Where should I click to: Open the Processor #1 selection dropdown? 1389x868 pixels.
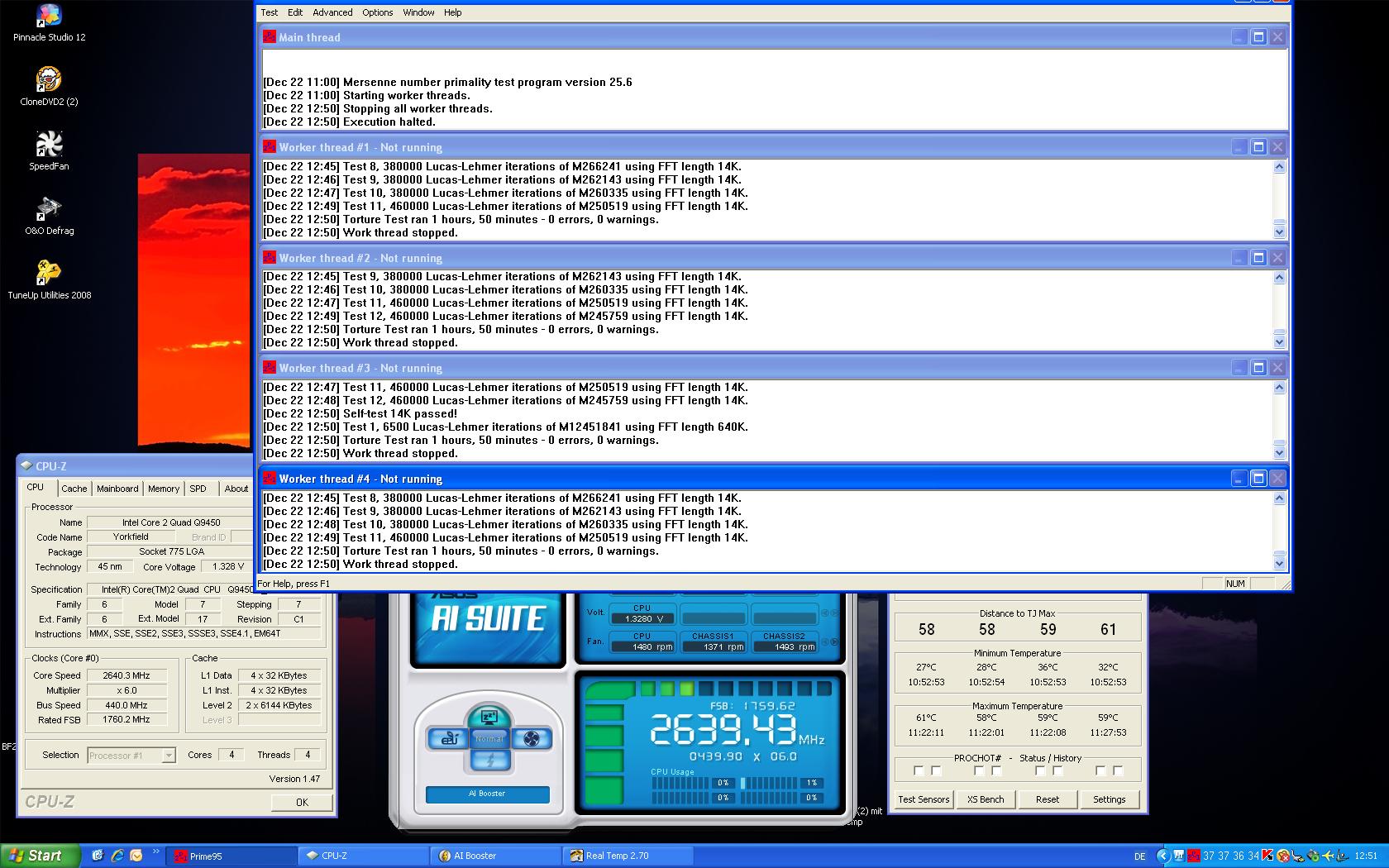[x=169, y=756]
